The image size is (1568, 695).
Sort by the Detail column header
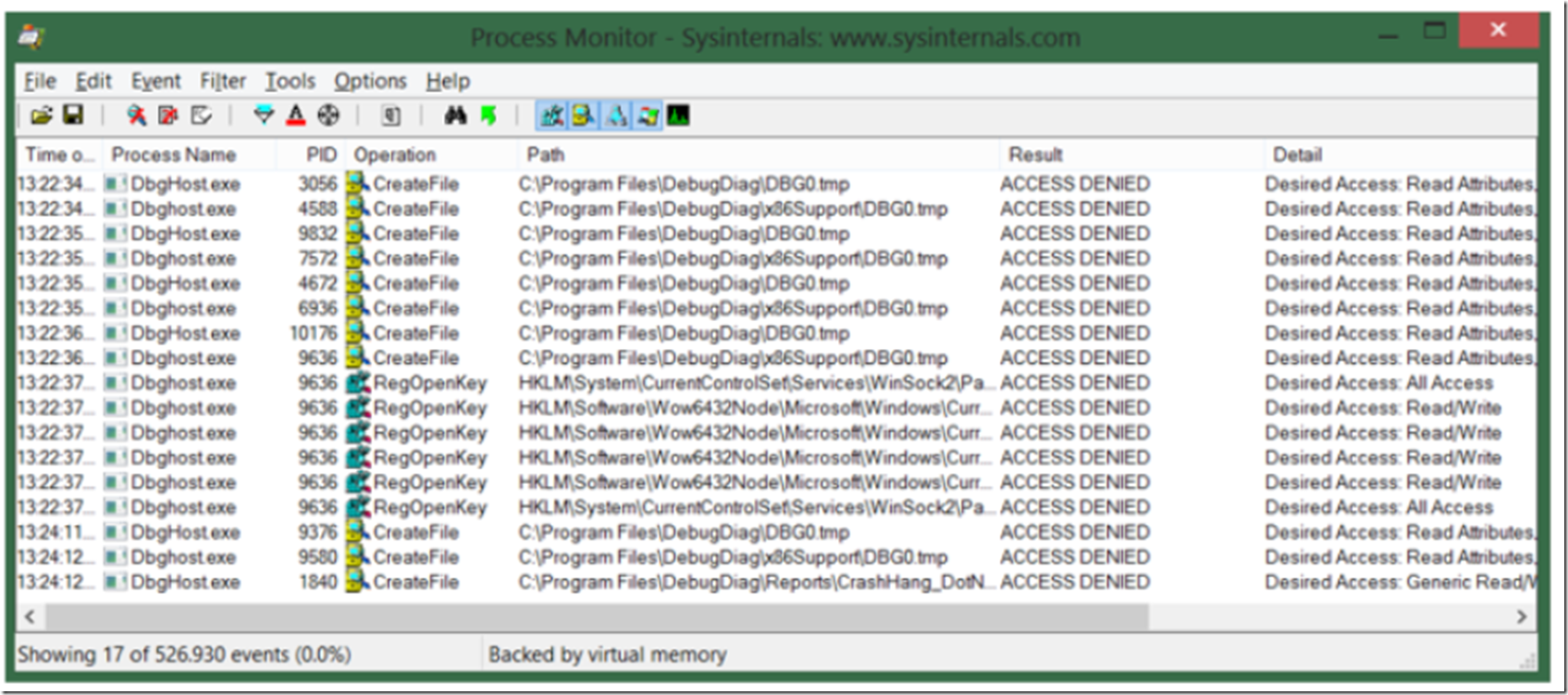[x=1400, y=155]
